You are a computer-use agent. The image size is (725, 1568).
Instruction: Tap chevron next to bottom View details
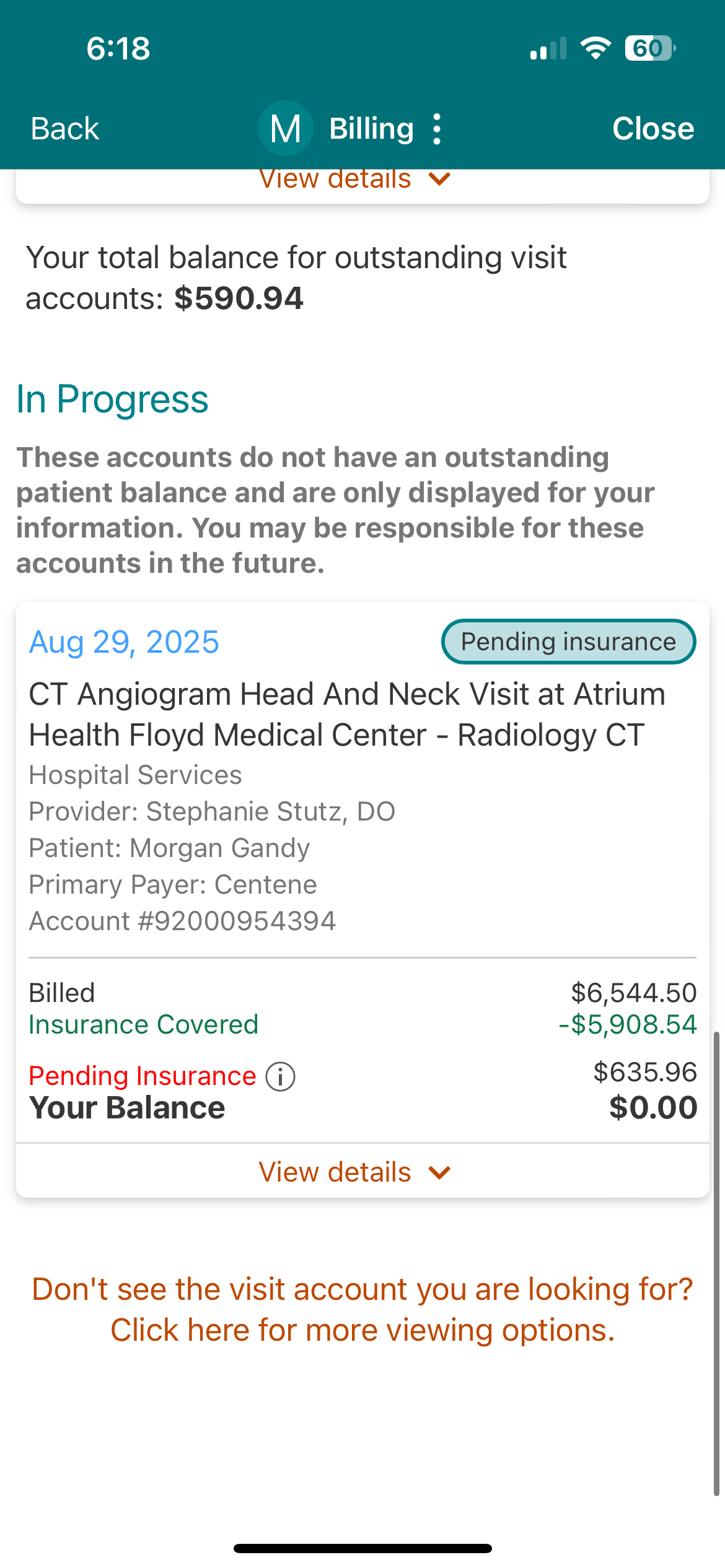[x=439, y=1172]
